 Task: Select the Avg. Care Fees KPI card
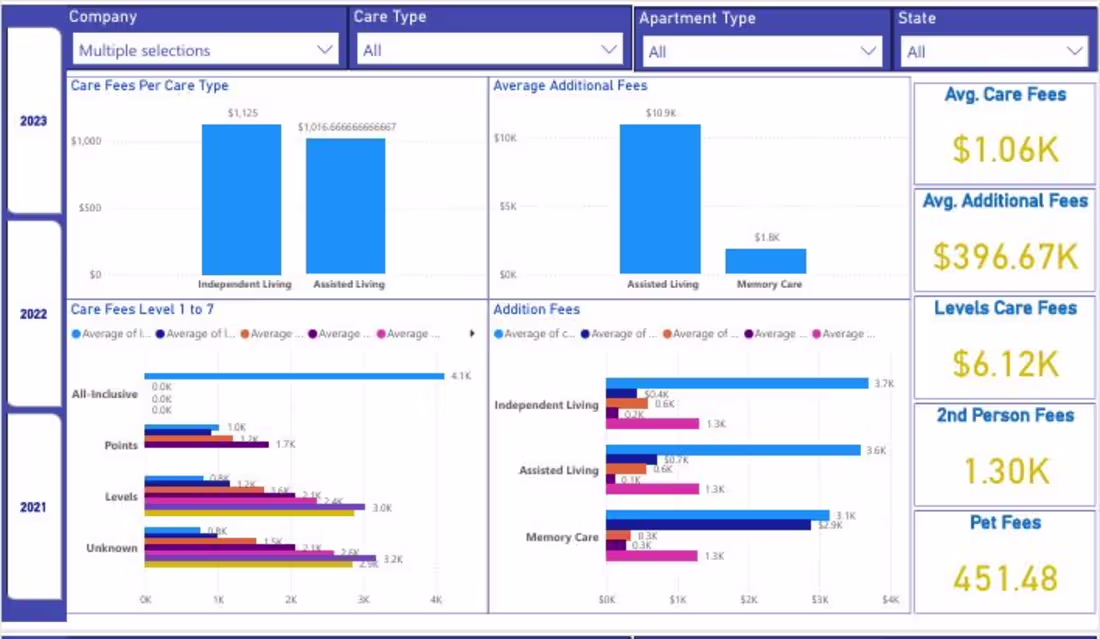coord(1004,131)
